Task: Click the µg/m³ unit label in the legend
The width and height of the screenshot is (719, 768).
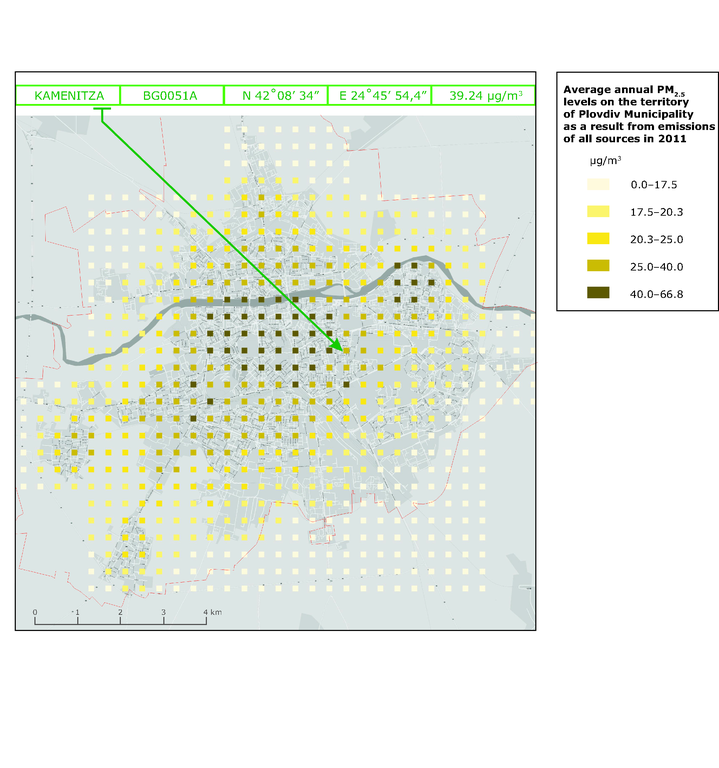Action: 599,160
